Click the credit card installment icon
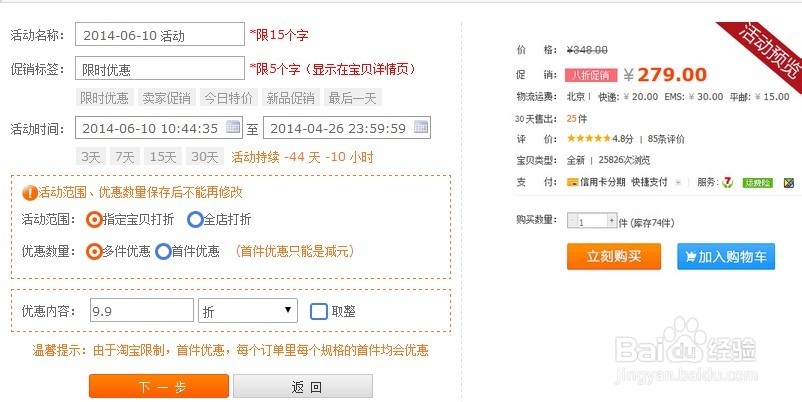Image resolution: width=802 pixels, height=402 pixels. click(x=572, y=182)
